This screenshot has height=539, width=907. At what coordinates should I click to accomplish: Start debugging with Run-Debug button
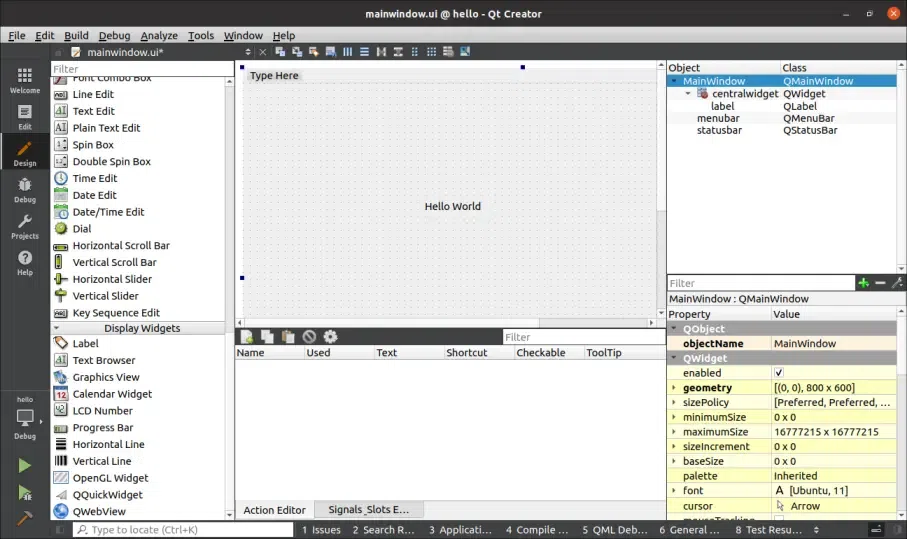[x=24, y=492]
